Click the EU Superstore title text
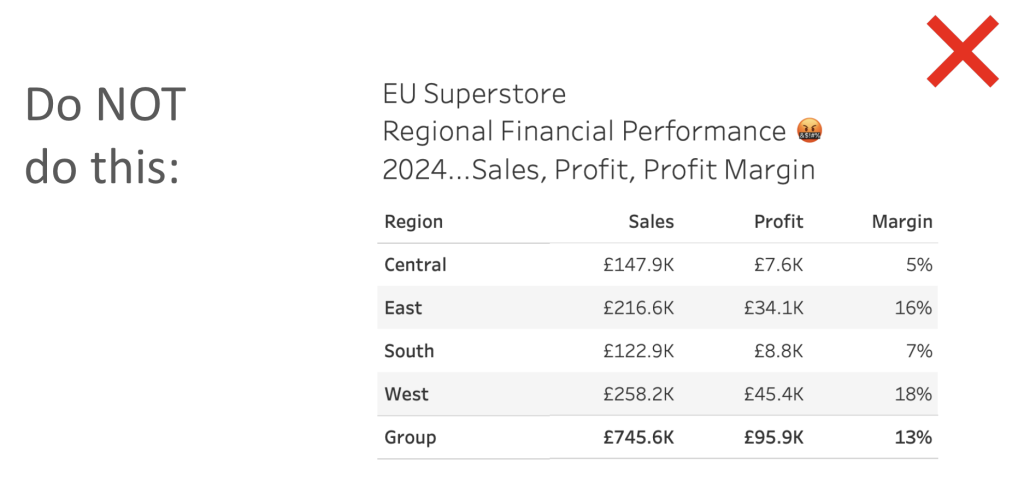 pos(474,94)
